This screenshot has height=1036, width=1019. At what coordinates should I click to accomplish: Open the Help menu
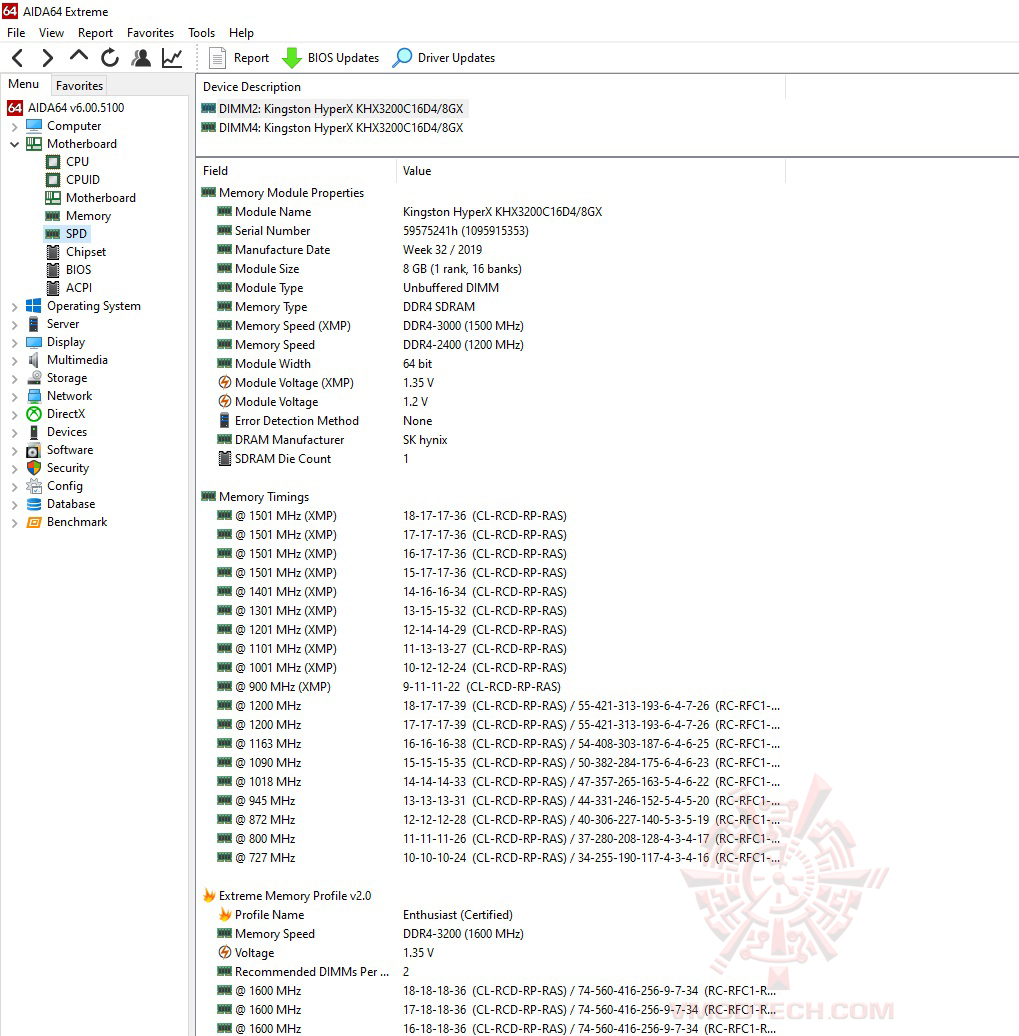(241, 33)
